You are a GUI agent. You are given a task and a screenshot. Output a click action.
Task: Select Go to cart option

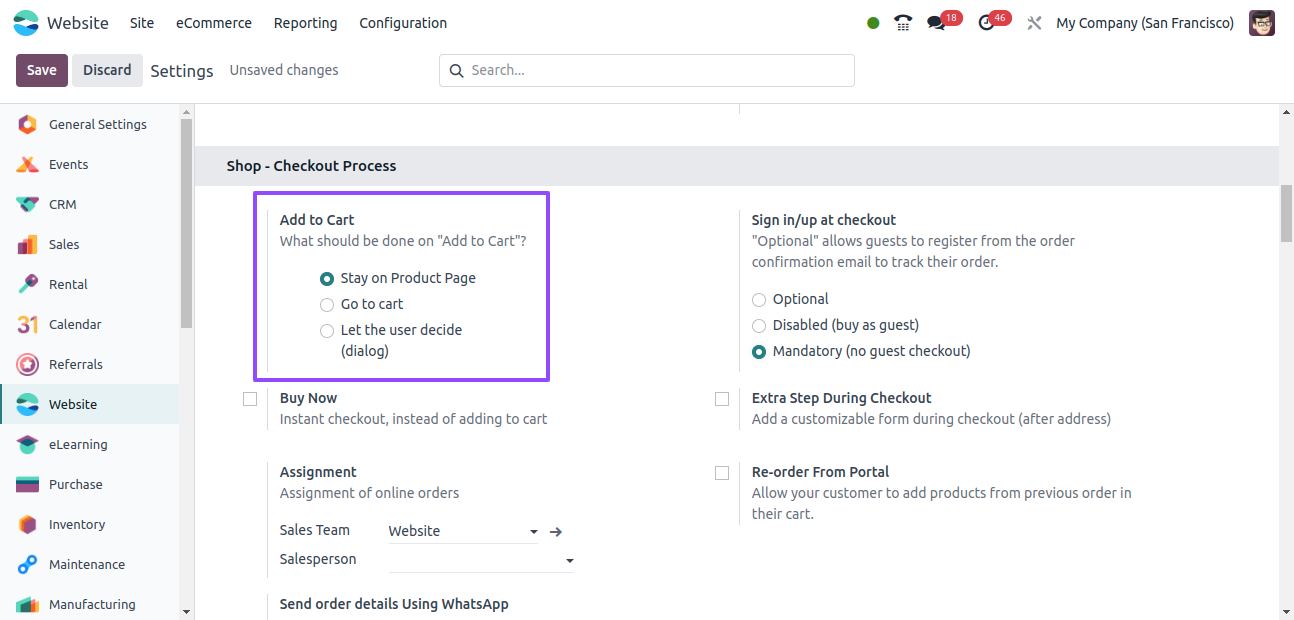tap(327, 305)
